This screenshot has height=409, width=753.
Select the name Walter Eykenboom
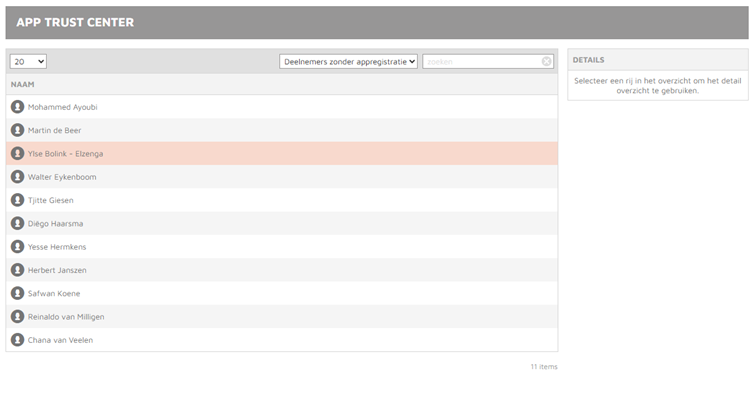click(62, 177)
